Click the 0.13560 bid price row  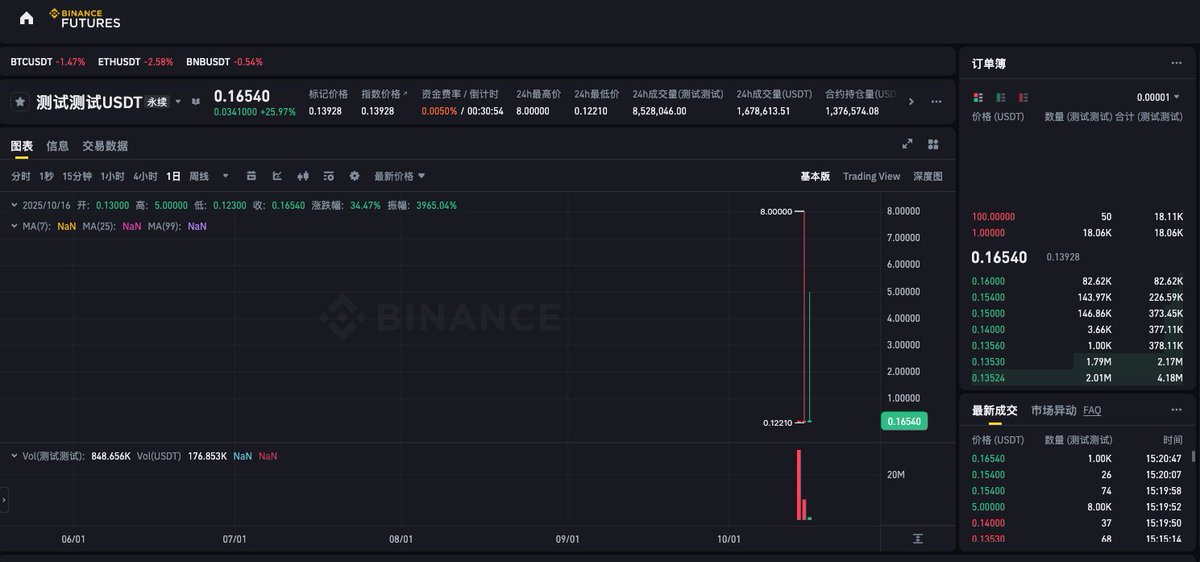click(x=1078, y=345)
